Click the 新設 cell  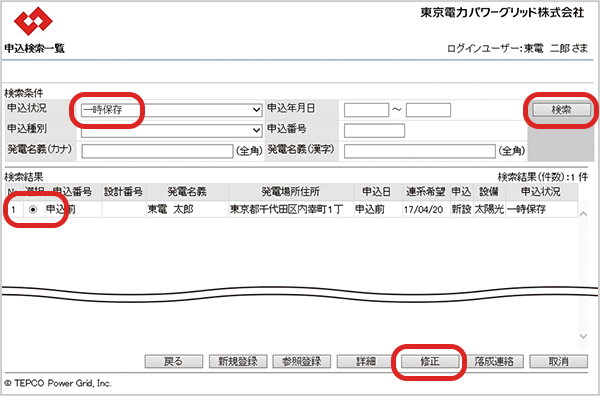461,209
